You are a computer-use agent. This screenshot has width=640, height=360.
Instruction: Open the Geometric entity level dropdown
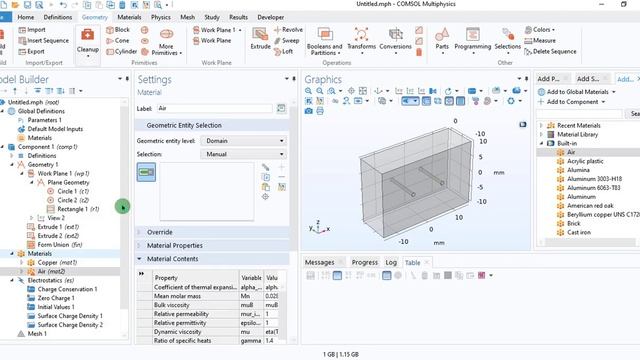tap(243, 141)
